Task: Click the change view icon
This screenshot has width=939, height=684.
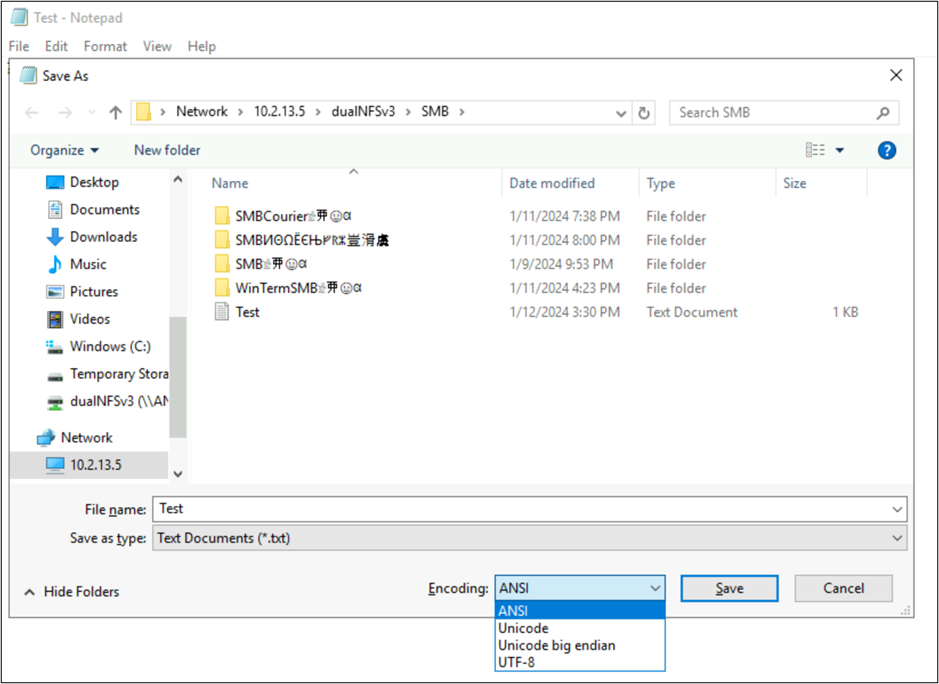Action: pyautogui.click(x=815, y=150)
